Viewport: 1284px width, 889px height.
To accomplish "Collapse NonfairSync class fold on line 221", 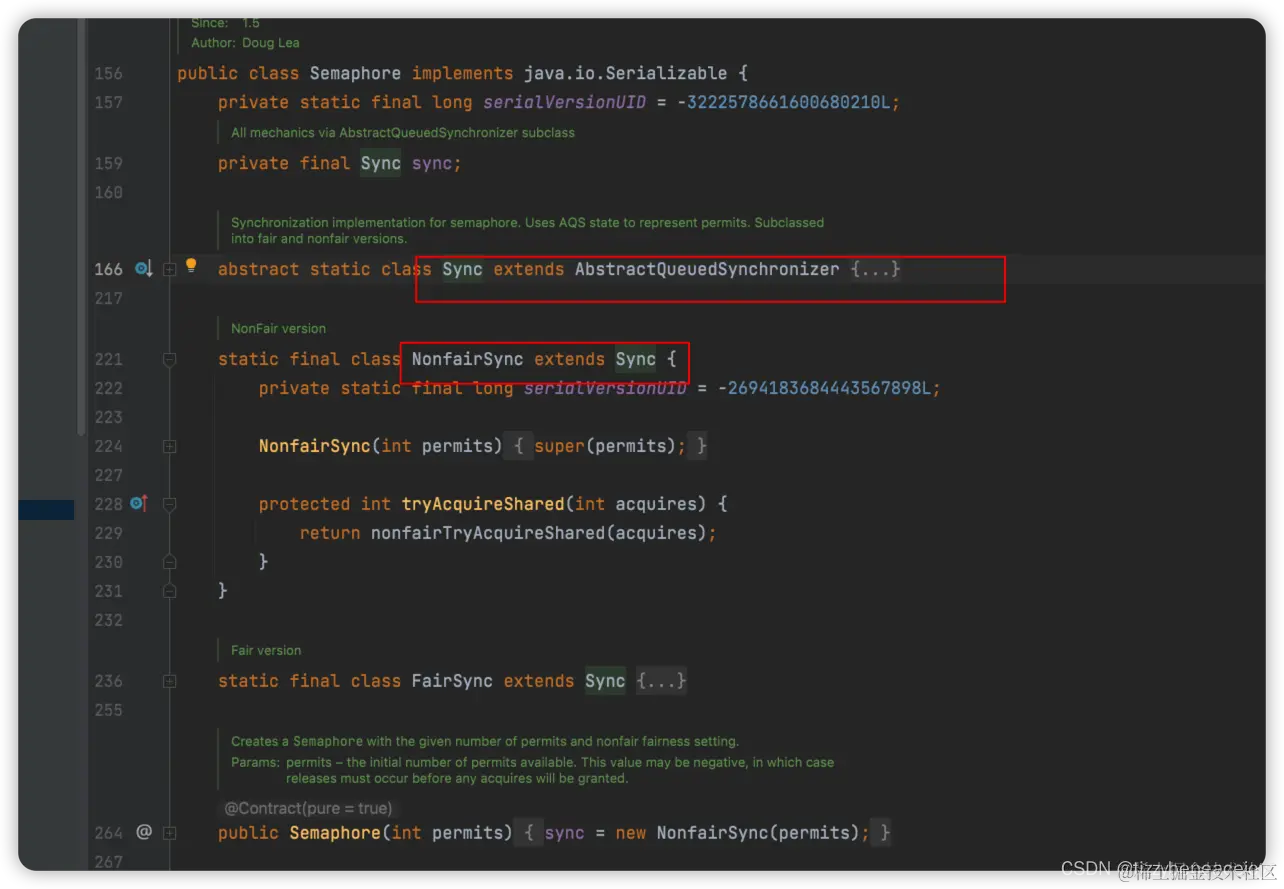I will click(170, 359).
